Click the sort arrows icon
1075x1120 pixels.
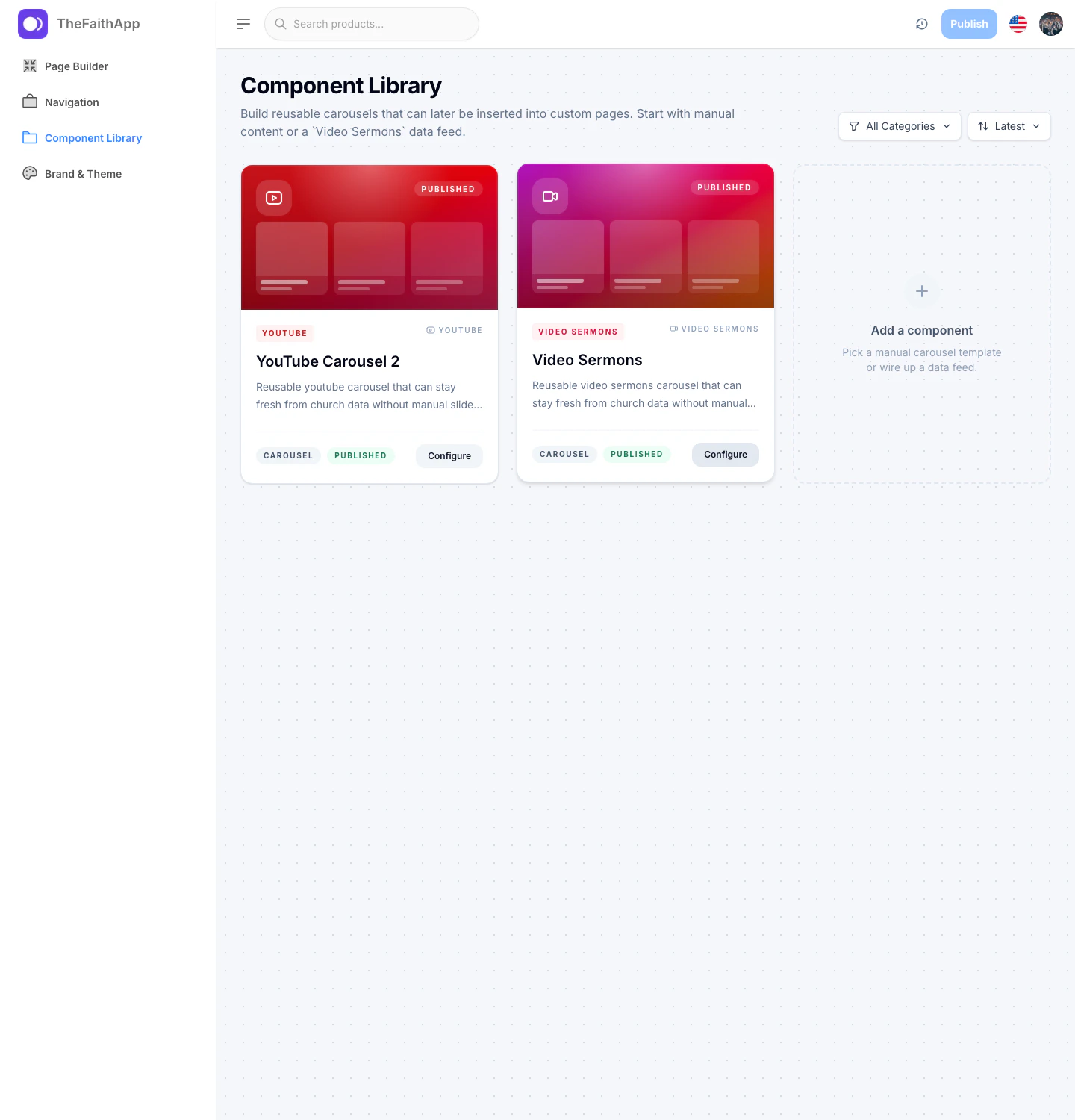click(983, 126)
